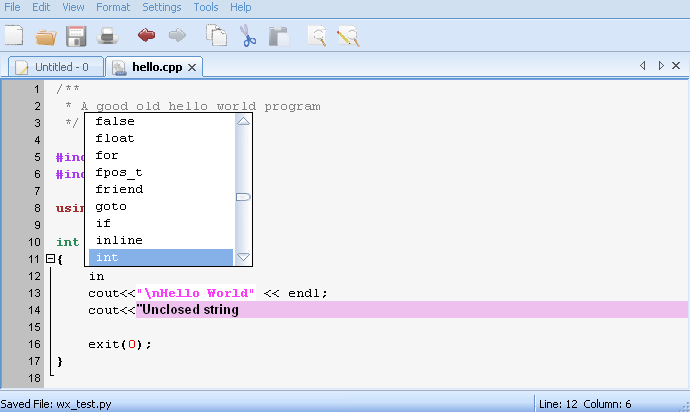Choose 'fpos_t' from the autocomplete list
Viewport: 690px width, 412px height.
point(161,172)
